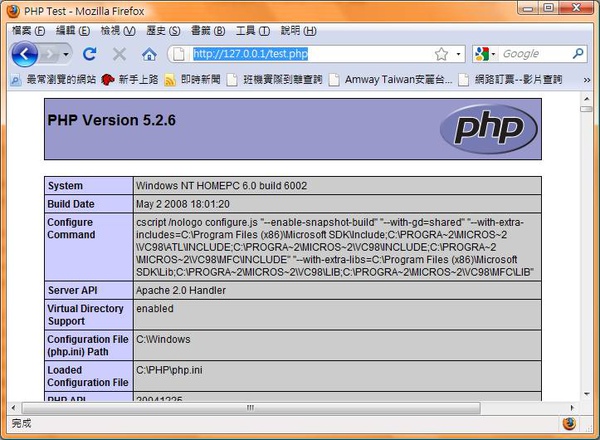Viewport: 600px width, 440px height.
Task: Click the Firefox icon in status bar
Action: pyautogui.click(x=569, y=424)
